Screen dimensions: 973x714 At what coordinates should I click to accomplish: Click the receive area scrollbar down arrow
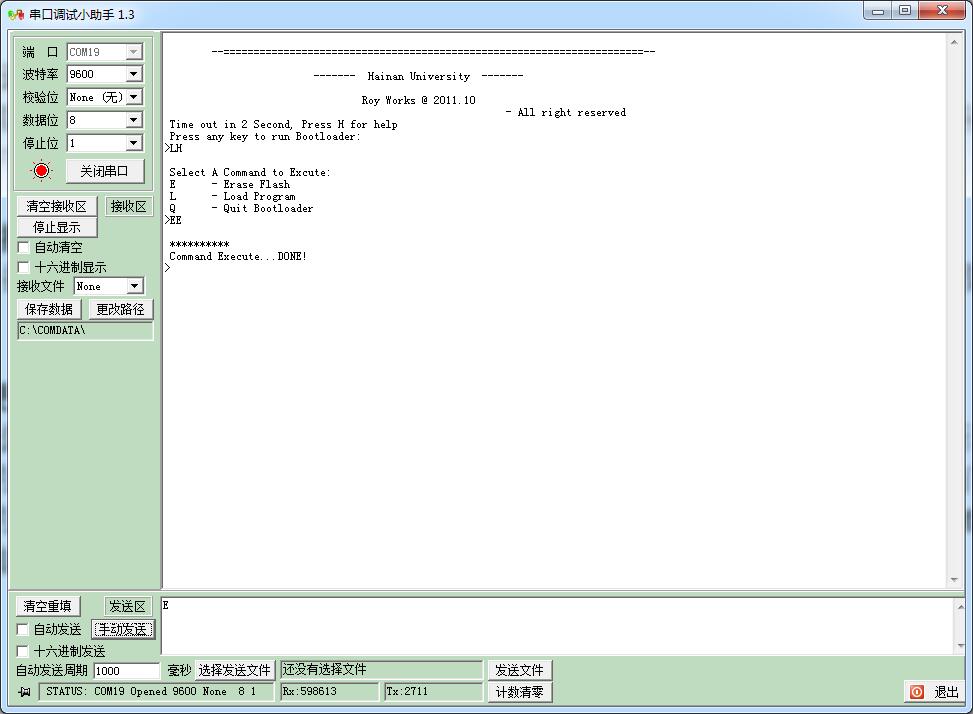click(954, 579)
